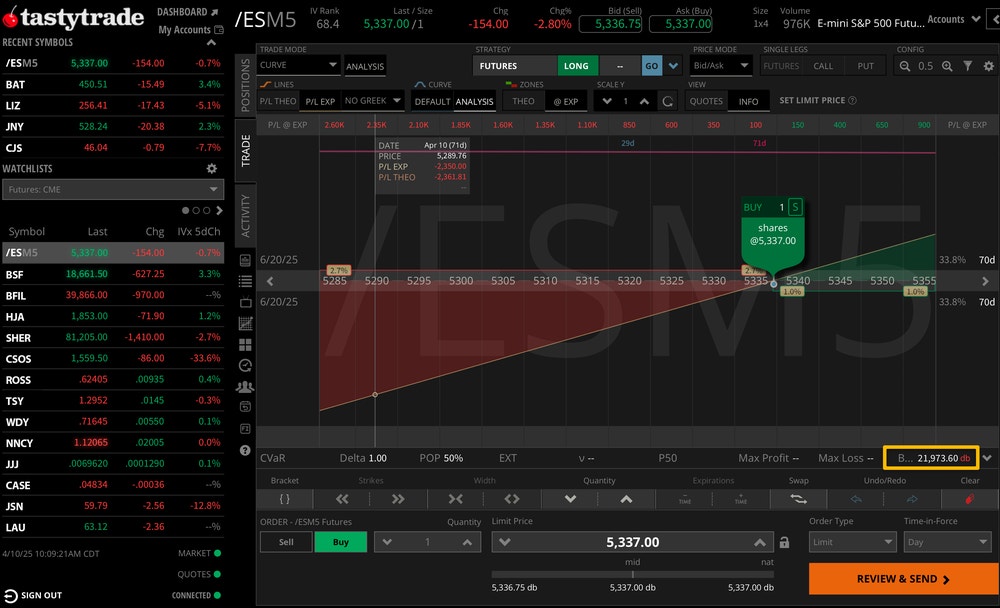
Task: Increase quantity in the order toolbar
Action: tap(626, 499)
